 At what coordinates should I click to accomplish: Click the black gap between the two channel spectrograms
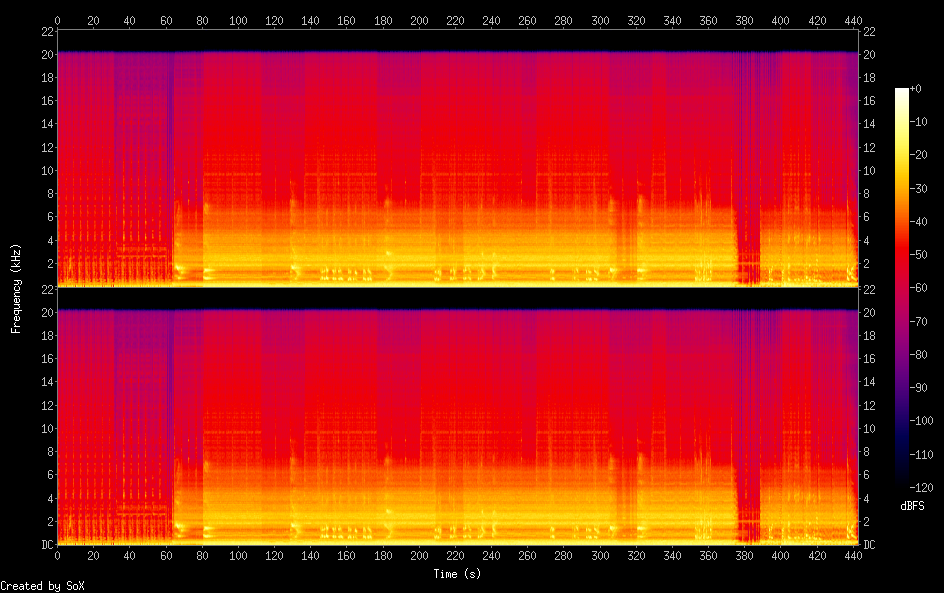(455, 298)
